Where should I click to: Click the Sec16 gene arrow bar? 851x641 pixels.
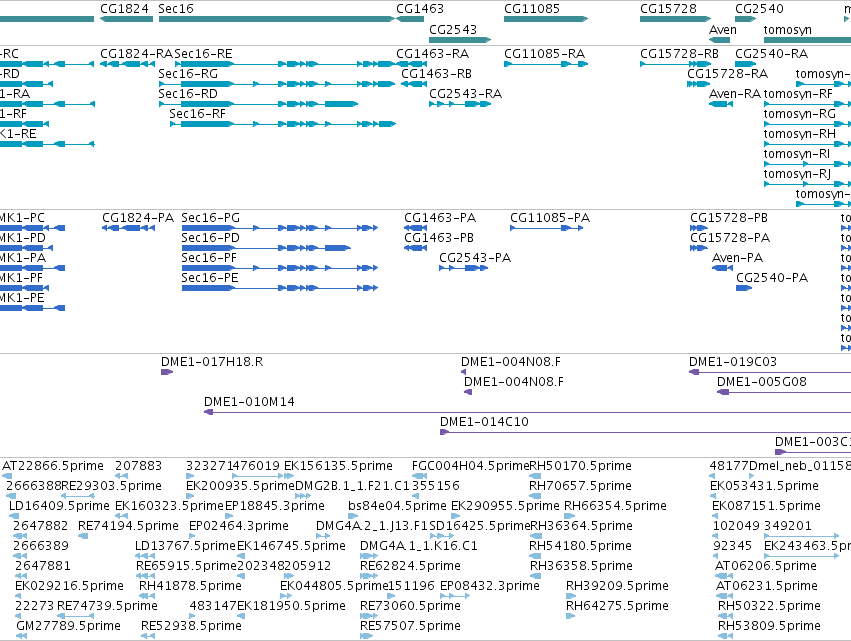277,19
